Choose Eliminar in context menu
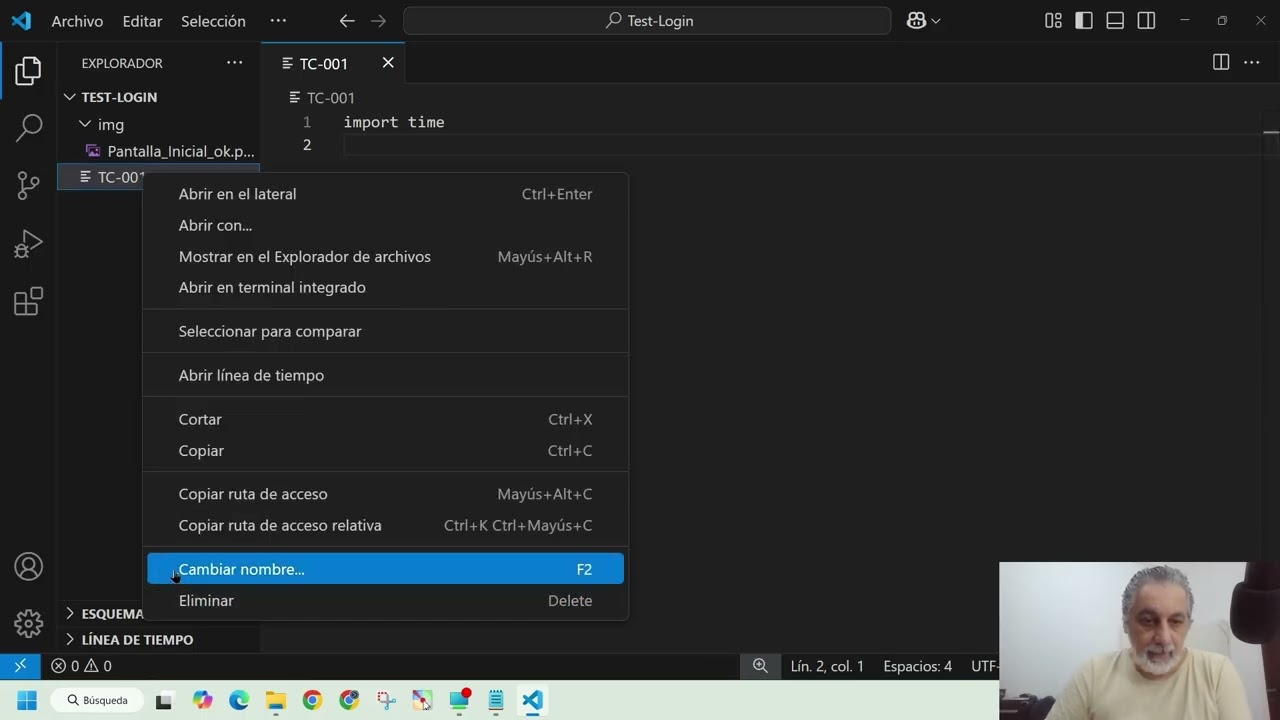 385,600
